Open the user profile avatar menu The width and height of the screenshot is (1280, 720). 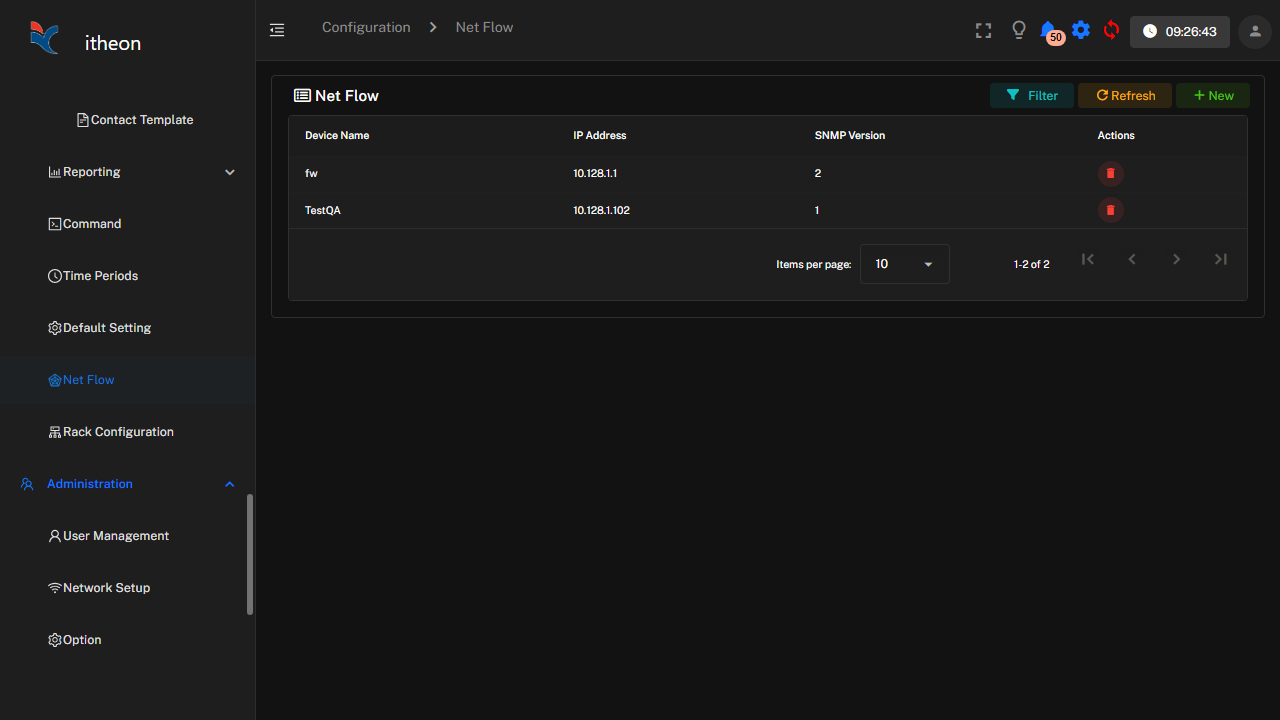pos(1255,31)
